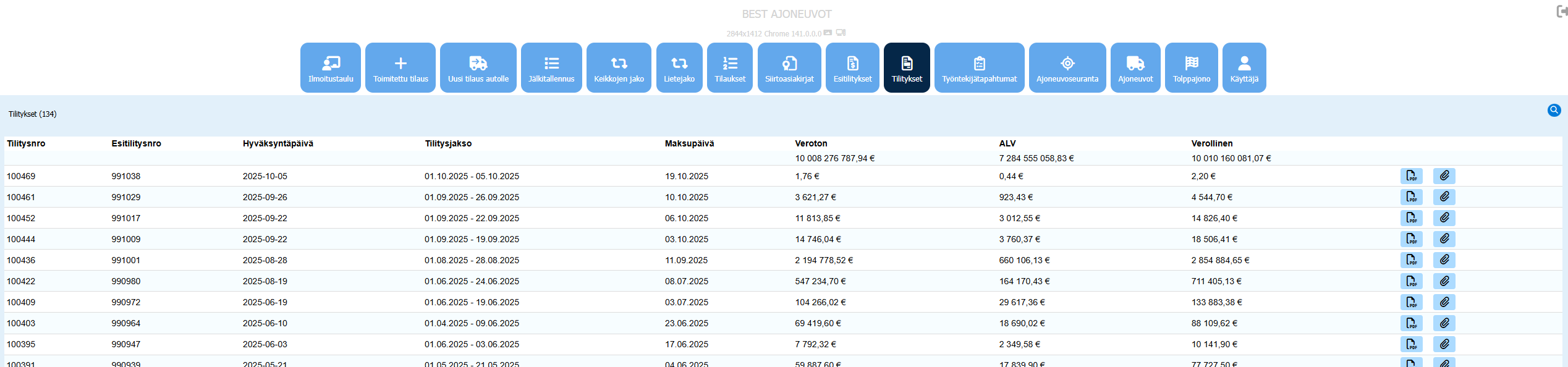Open the Tolppajono tab

1191,68
